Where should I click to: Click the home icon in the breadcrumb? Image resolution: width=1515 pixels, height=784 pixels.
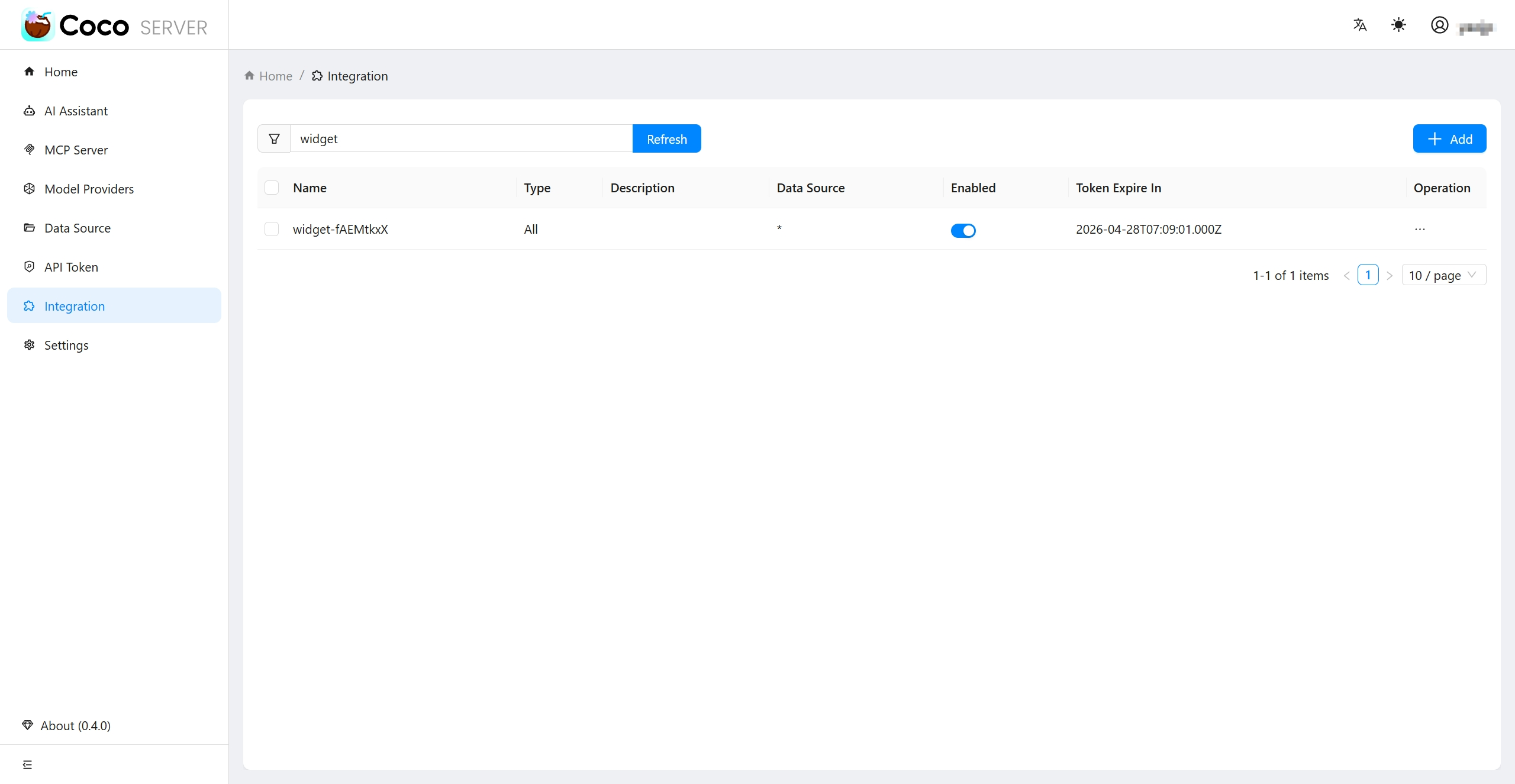(x=249, y=76)
